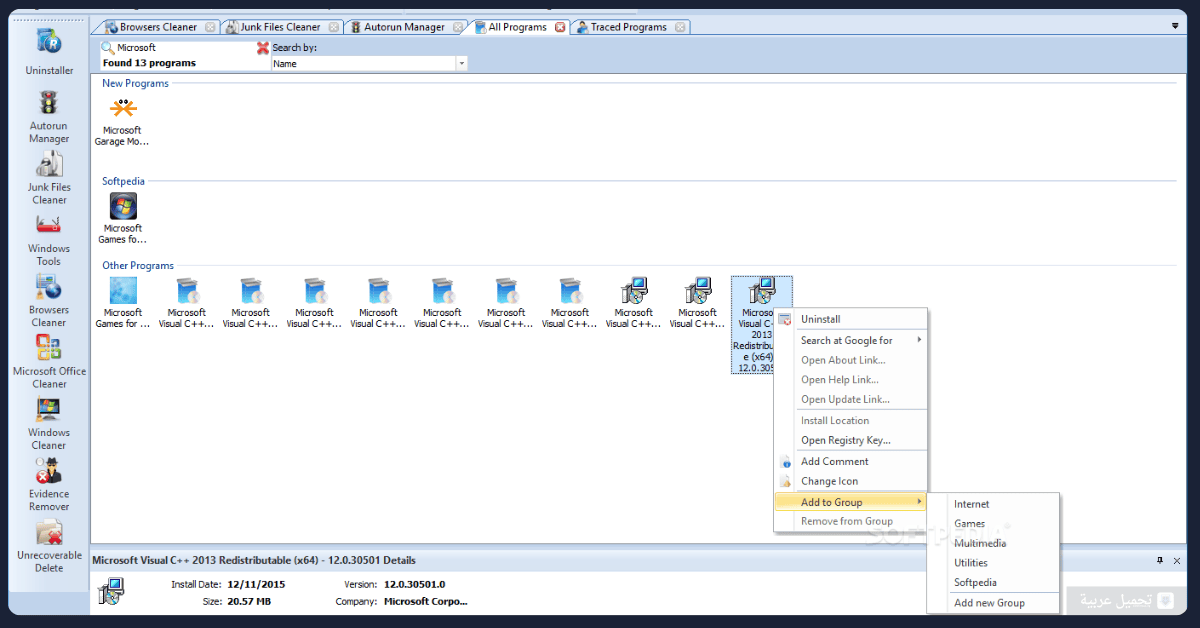Image resolution: width=1200 pixels, height=628 pixels.
Task: Pin the Details panel
Action: click(x=1160, y=560)
